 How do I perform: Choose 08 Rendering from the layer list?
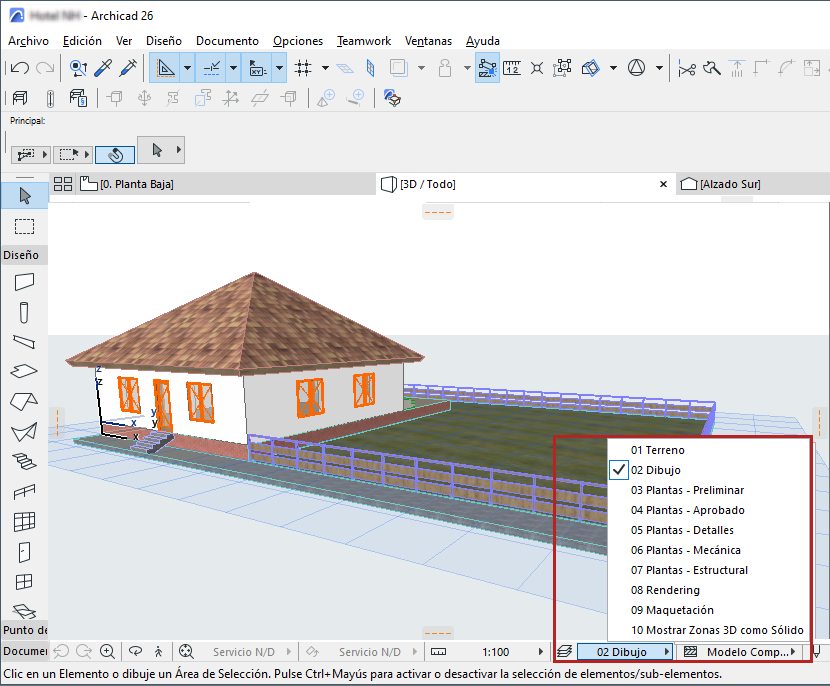(x=665, y=590)
